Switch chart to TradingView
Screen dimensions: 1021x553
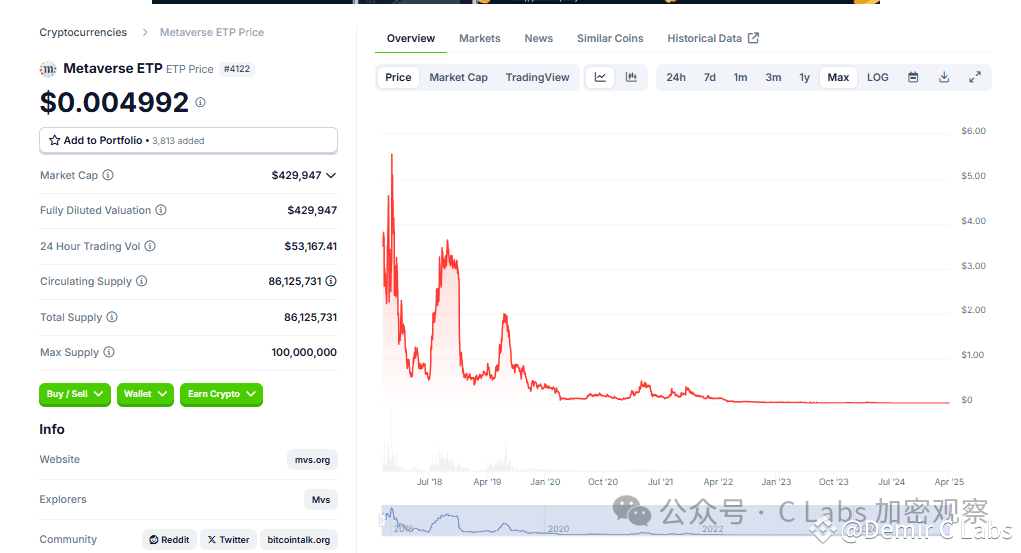[537, 77]
